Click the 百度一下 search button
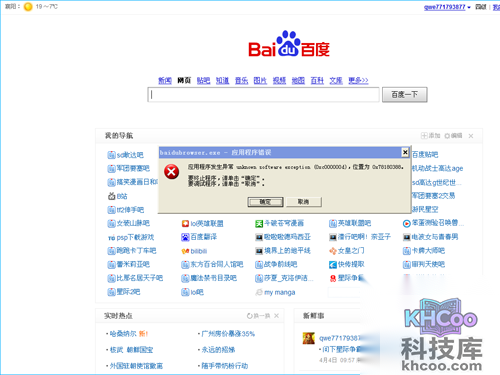Screen dimensions: 500x375 (x=404, y=95)
